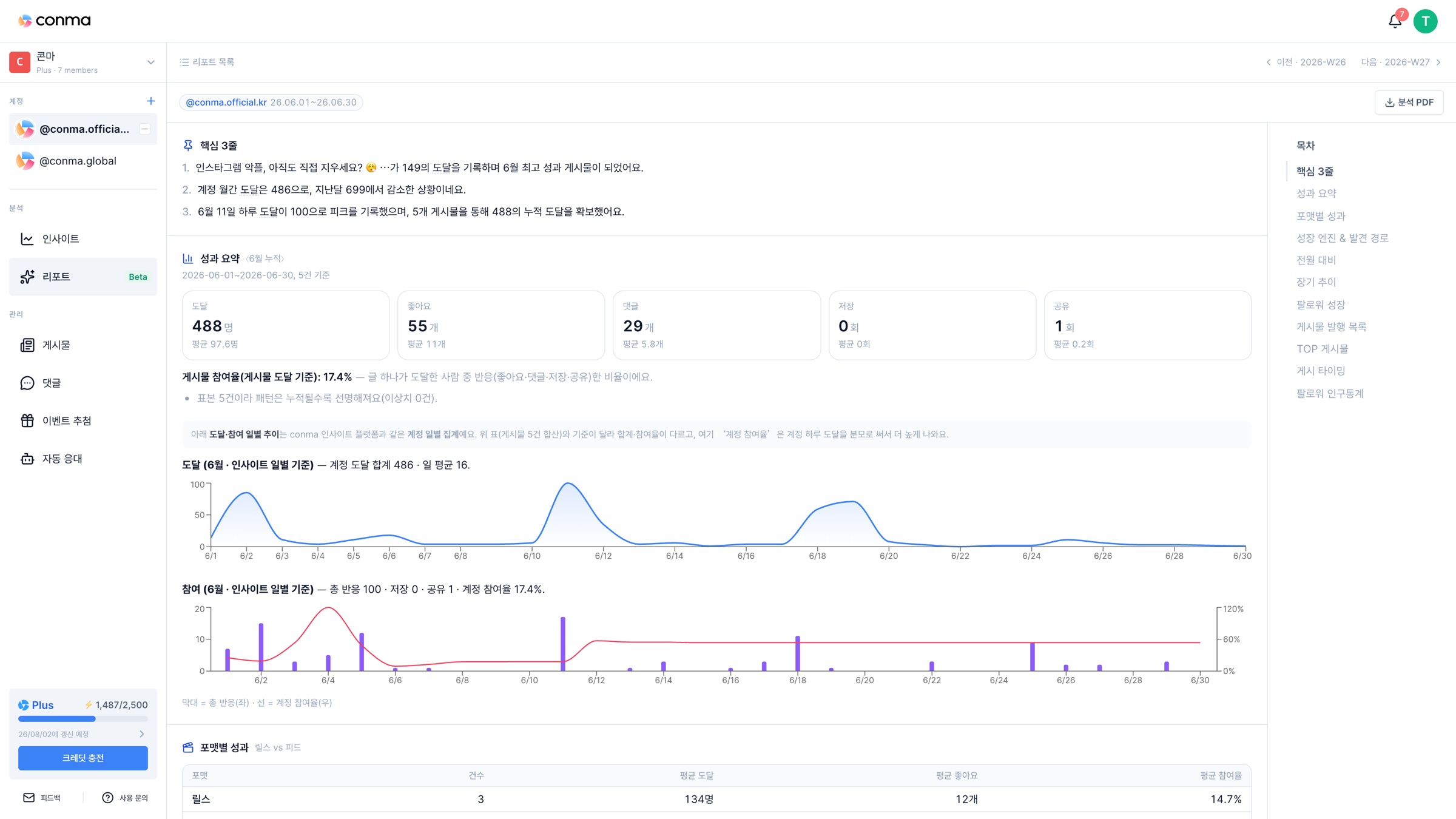
Task: Open 게시물 in the sidebar
Action: (x=83, y=345)
